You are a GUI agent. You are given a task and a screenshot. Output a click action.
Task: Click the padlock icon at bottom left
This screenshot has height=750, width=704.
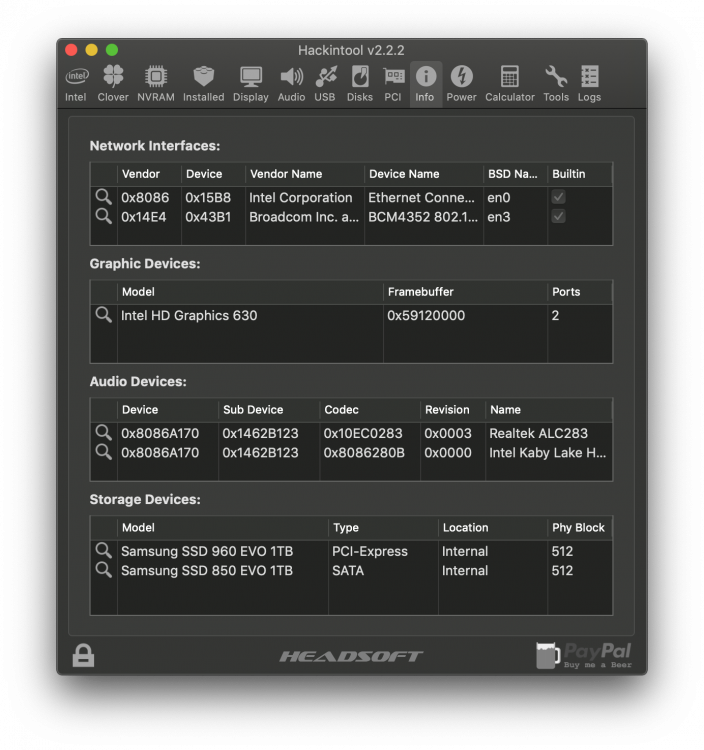[83, 655]
